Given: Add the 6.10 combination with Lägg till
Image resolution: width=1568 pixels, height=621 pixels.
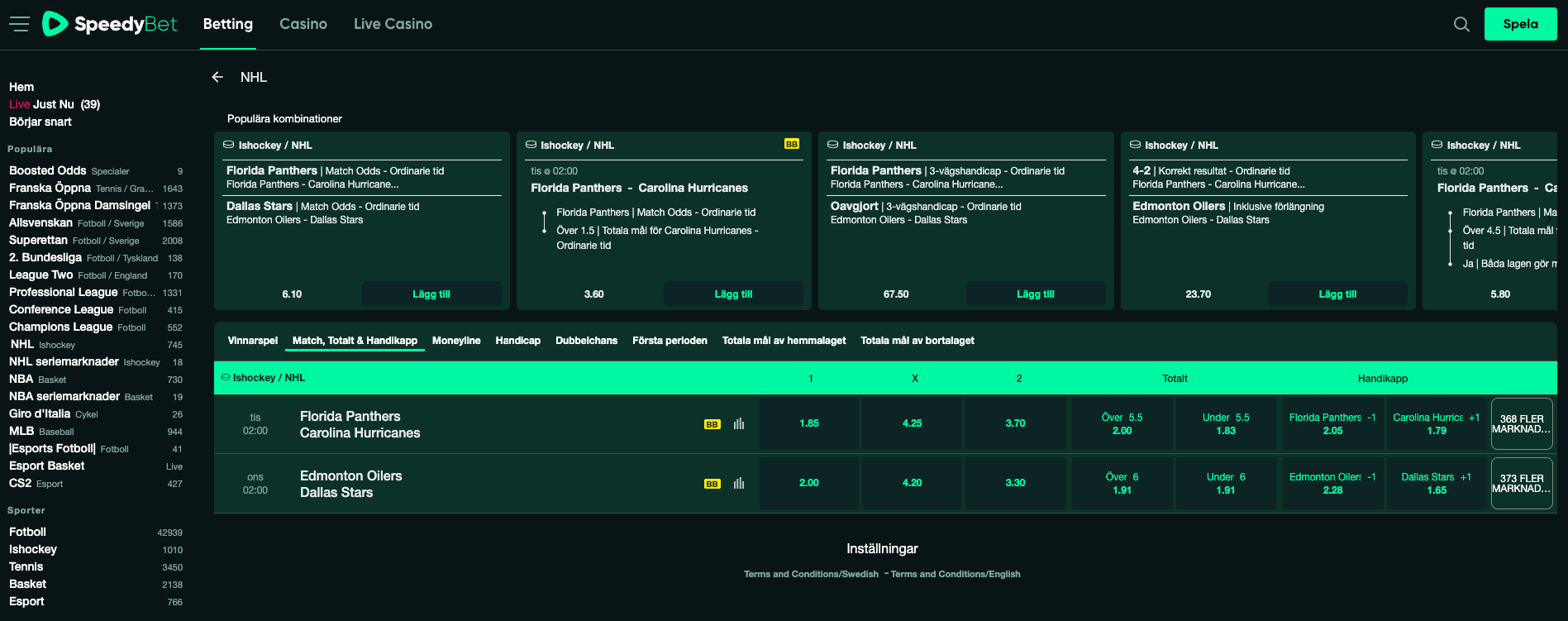Looking at the screenshot, I should [x=431, y=294].
